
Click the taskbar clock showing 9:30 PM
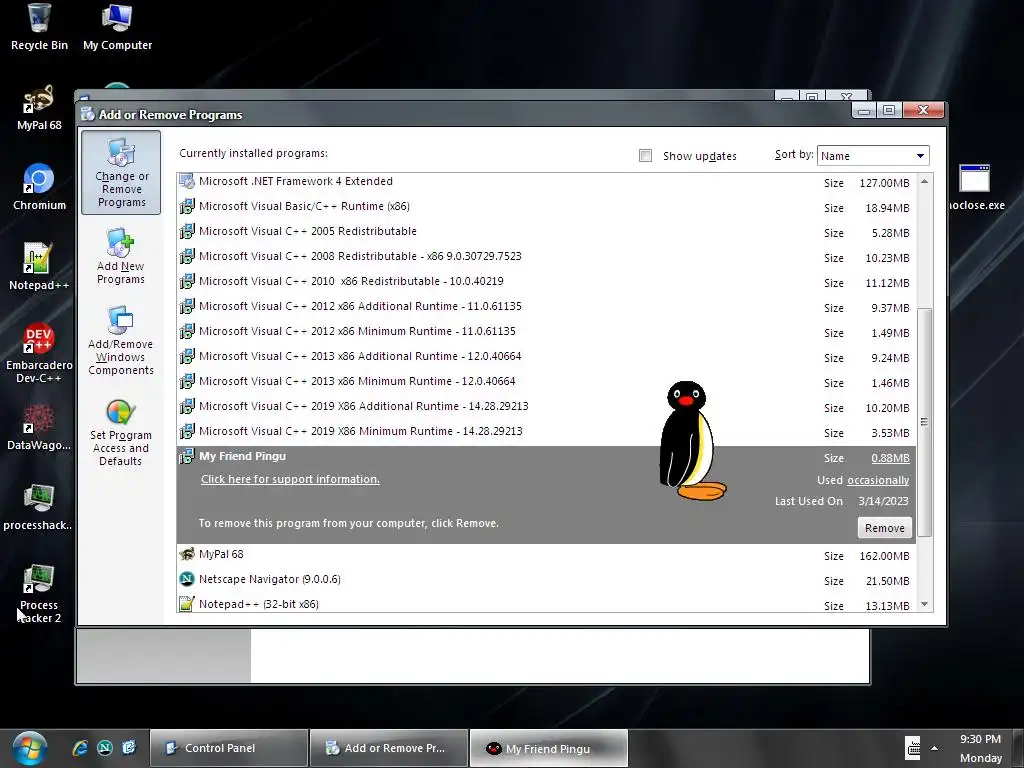[980, 739]
